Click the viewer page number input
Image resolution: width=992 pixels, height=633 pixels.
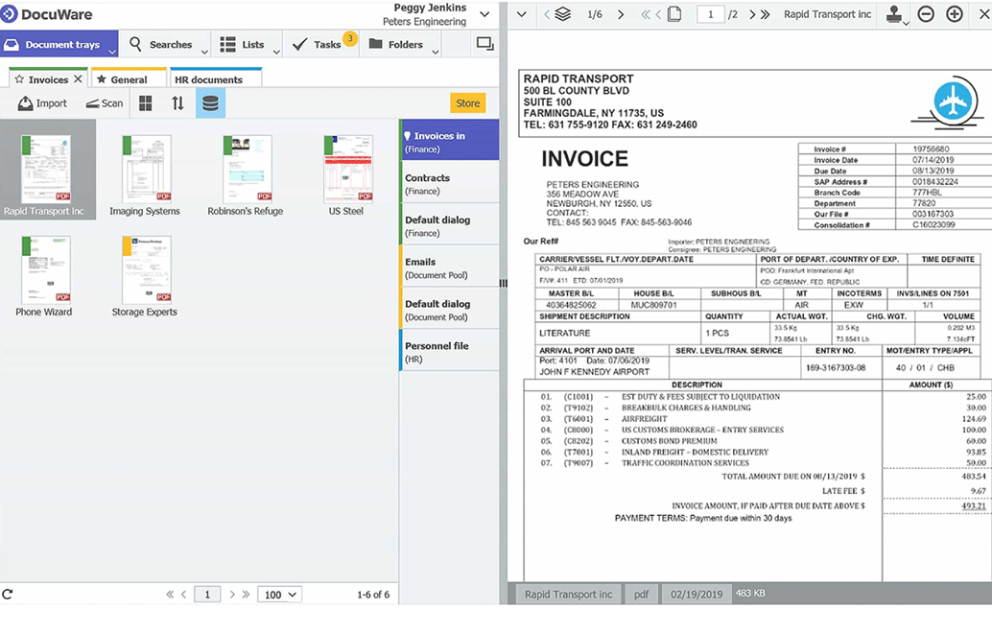(x=710, y=14)
